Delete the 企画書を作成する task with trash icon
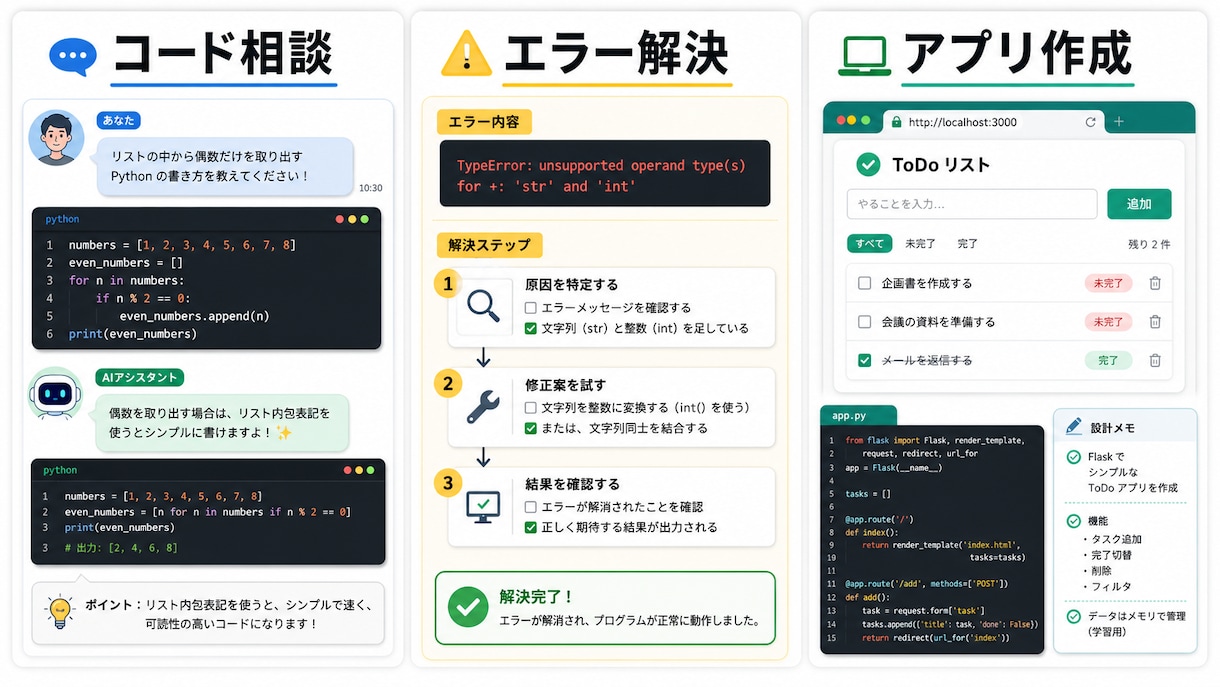This screenshot has width=1220, height=687. (x=1155, y=283)
